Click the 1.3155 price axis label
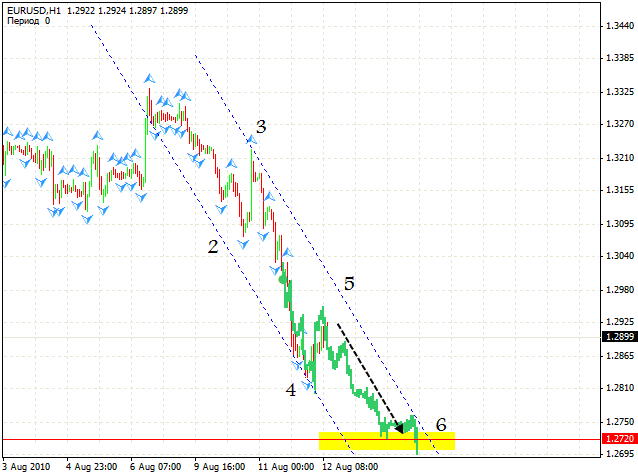The image size is (638, 474). [x=620, y=190]
